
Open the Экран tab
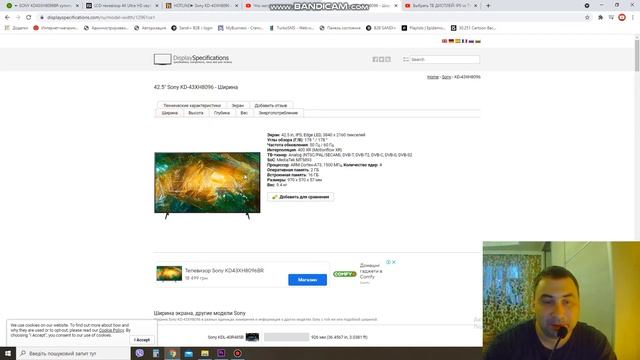(x=238, y=105)
